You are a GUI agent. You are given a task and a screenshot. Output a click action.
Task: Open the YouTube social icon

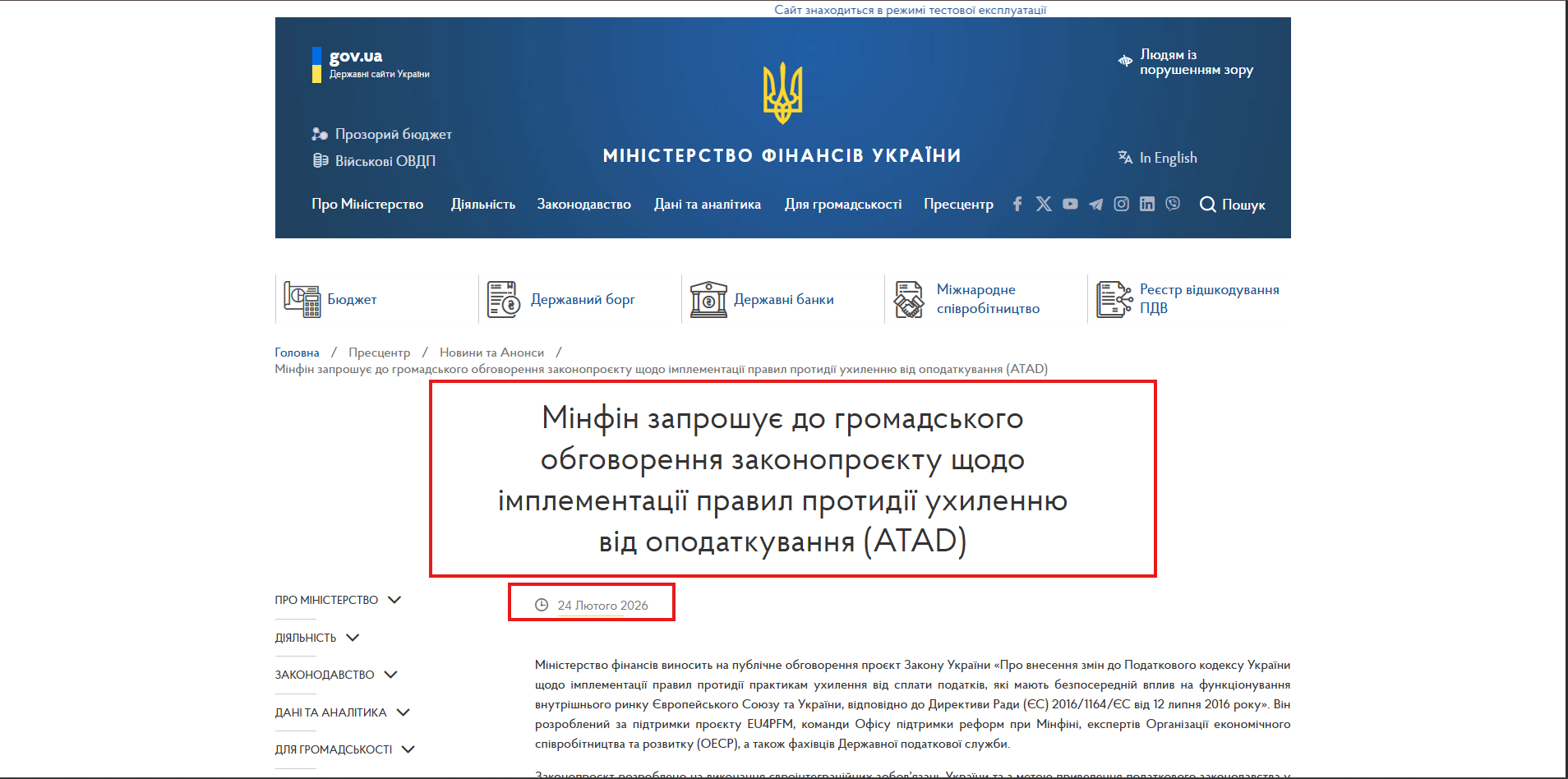click(x=1070, y=204)
